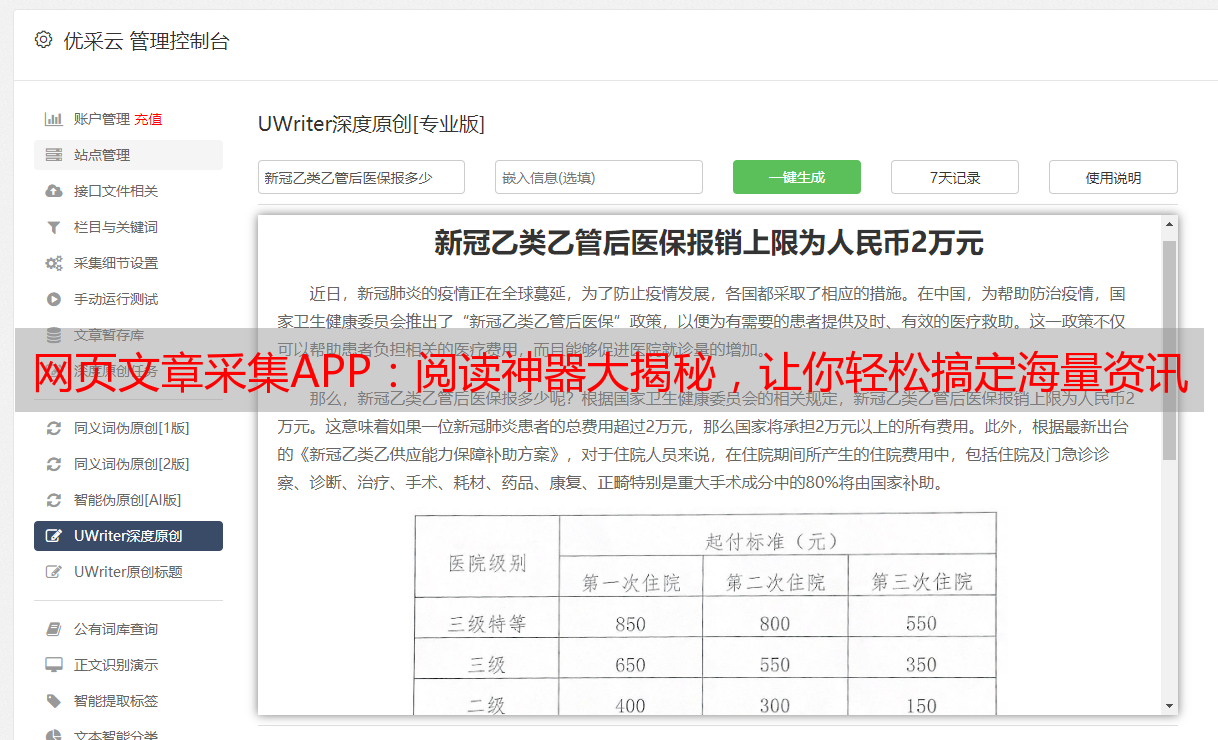Open 同义词伪原创[2版] menu item
The image size is (1218, 740).
click(x=131, y=464)
